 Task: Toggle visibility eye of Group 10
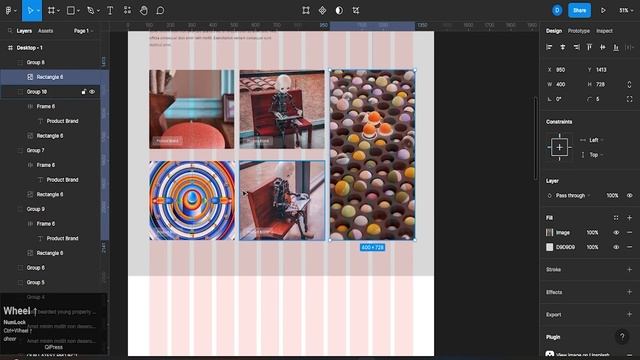[92, 92]
